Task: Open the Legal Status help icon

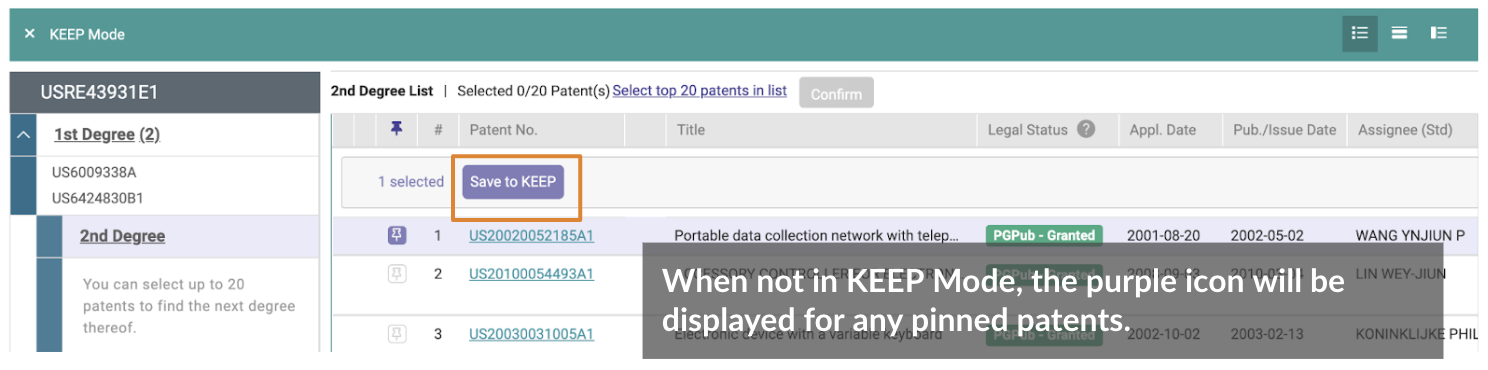Action: (1086, 129)
